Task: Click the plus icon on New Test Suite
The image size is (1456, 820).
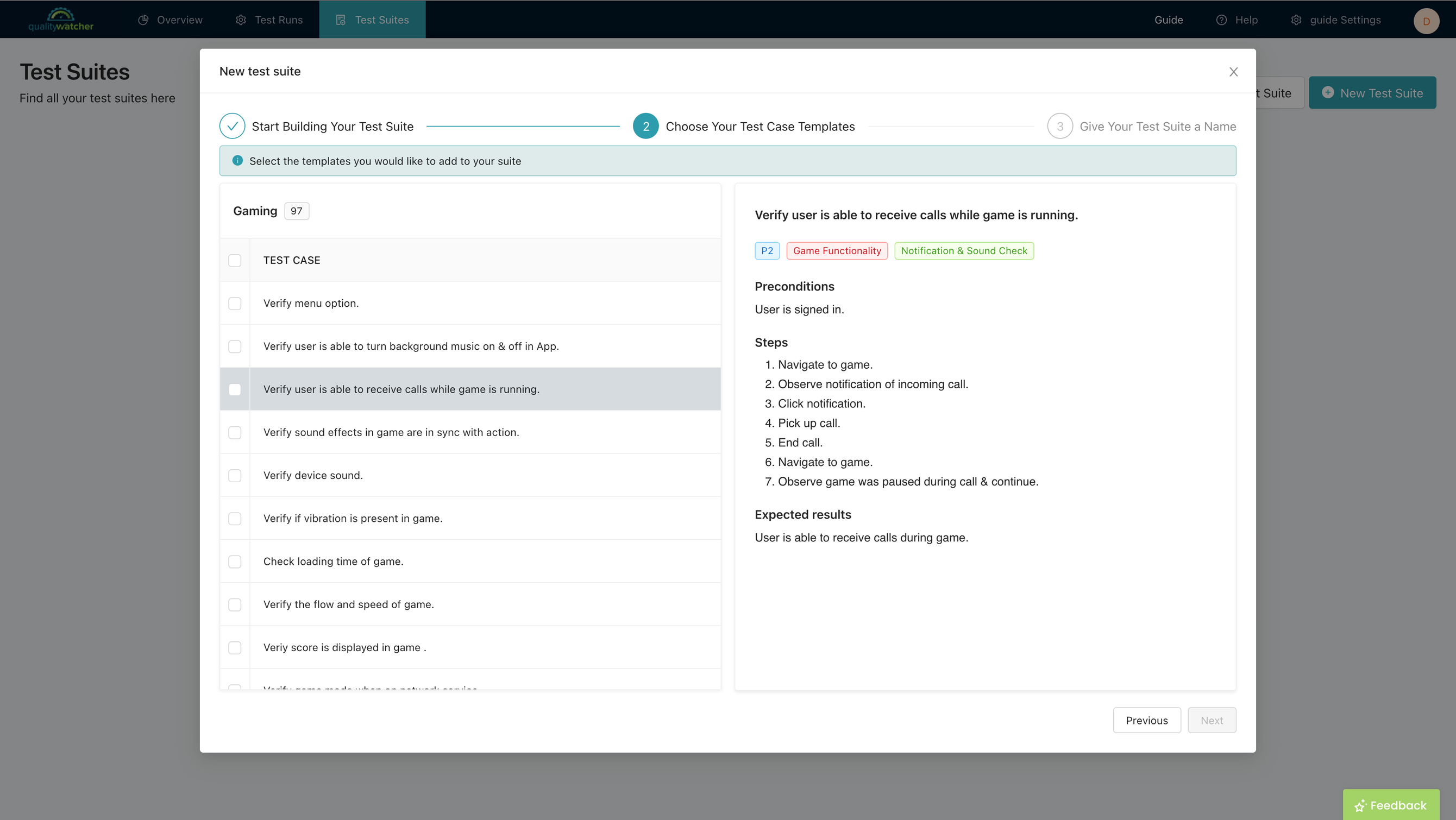Action: click(x=1328, y=92)
